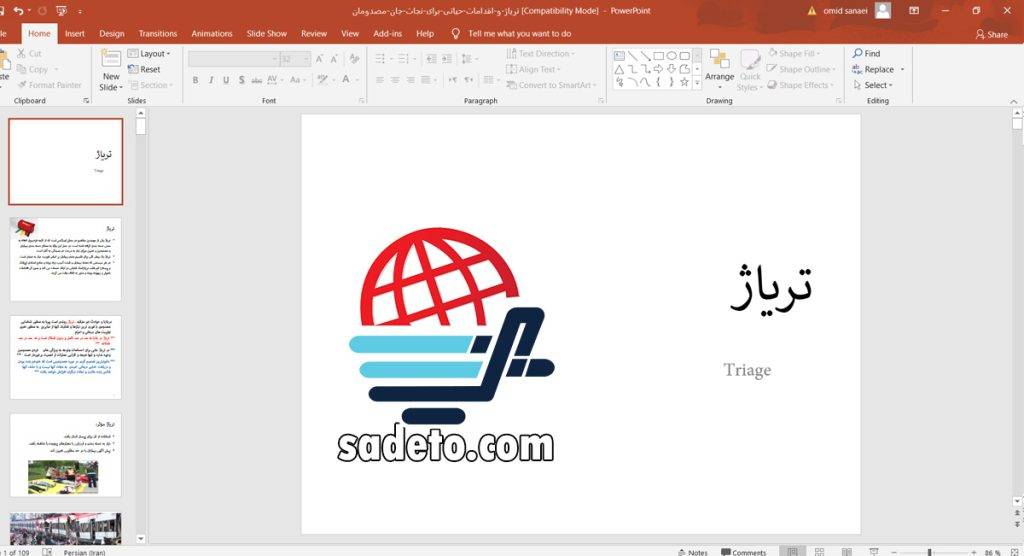This screenshot has width=1024, height=556.
Task: Toggle Underline formatting
Action: [226, 80]
